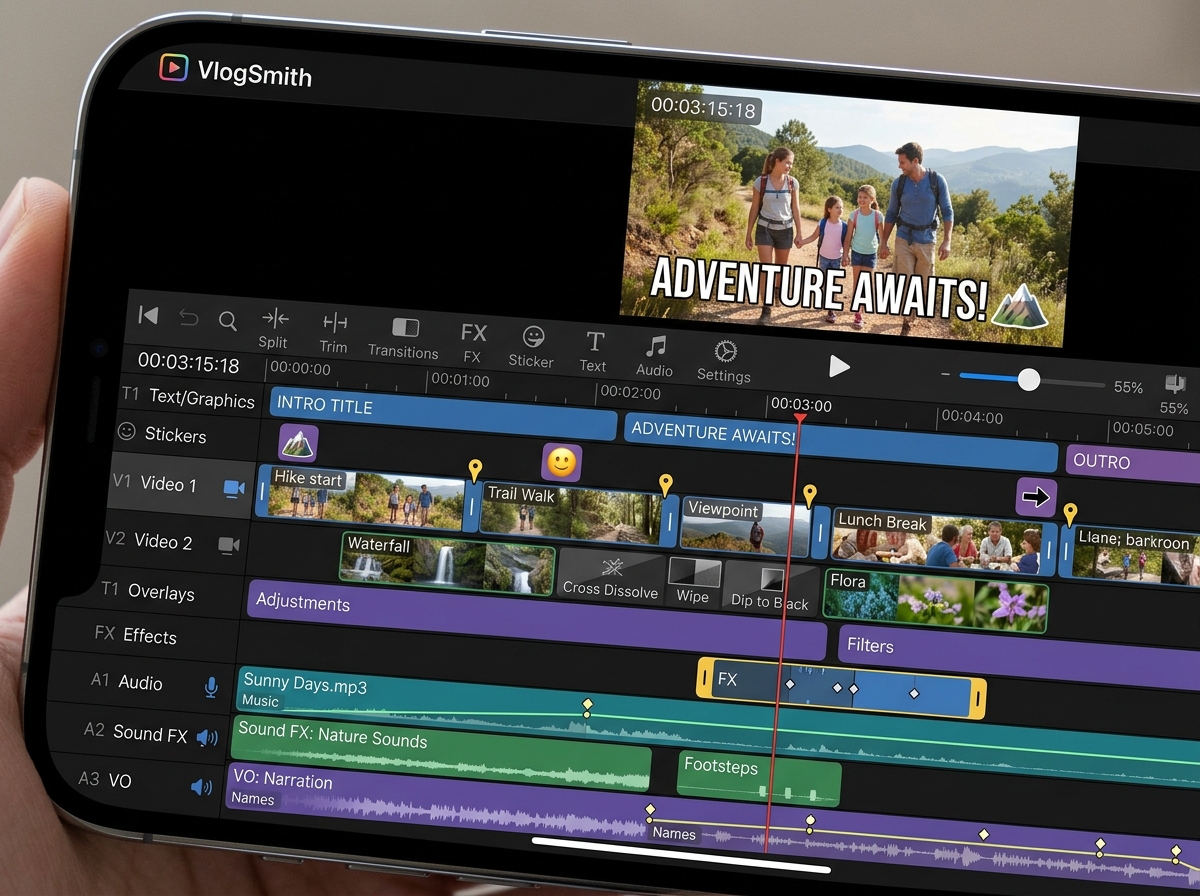This screenshot has height=896, width=1200.
Task: Click the minus zoom-out icon
Action: pos(946,375)
